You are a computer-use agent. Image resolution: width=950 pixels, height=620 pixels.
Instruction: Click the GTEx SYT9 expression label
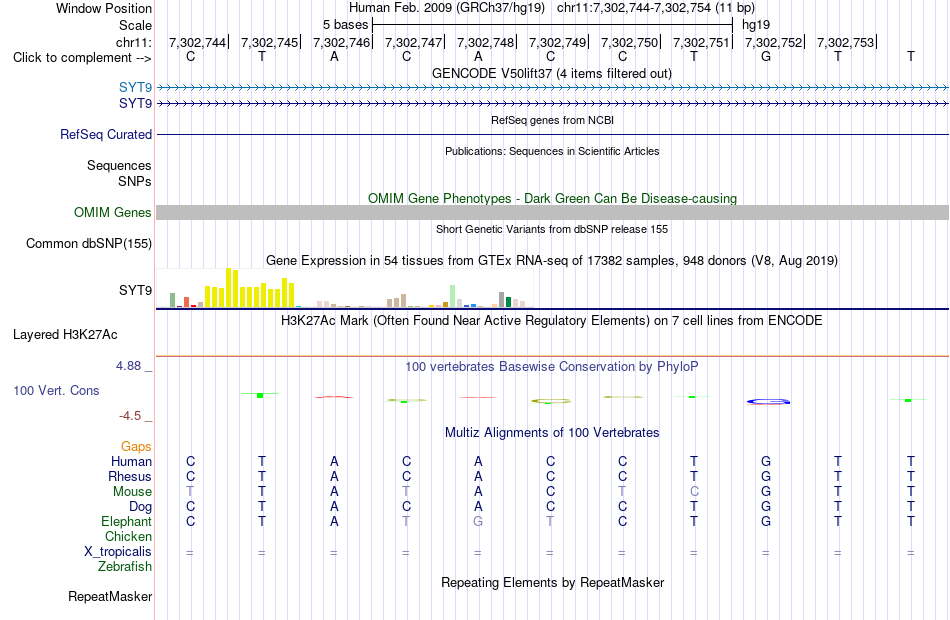(x=136, y=290)
